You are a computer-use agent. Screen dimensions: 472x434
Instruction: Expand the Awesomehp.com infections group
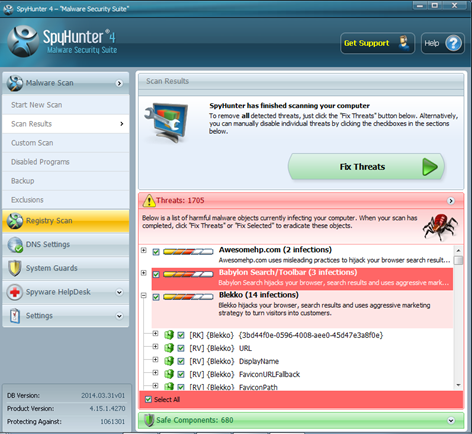coord(144,250)
